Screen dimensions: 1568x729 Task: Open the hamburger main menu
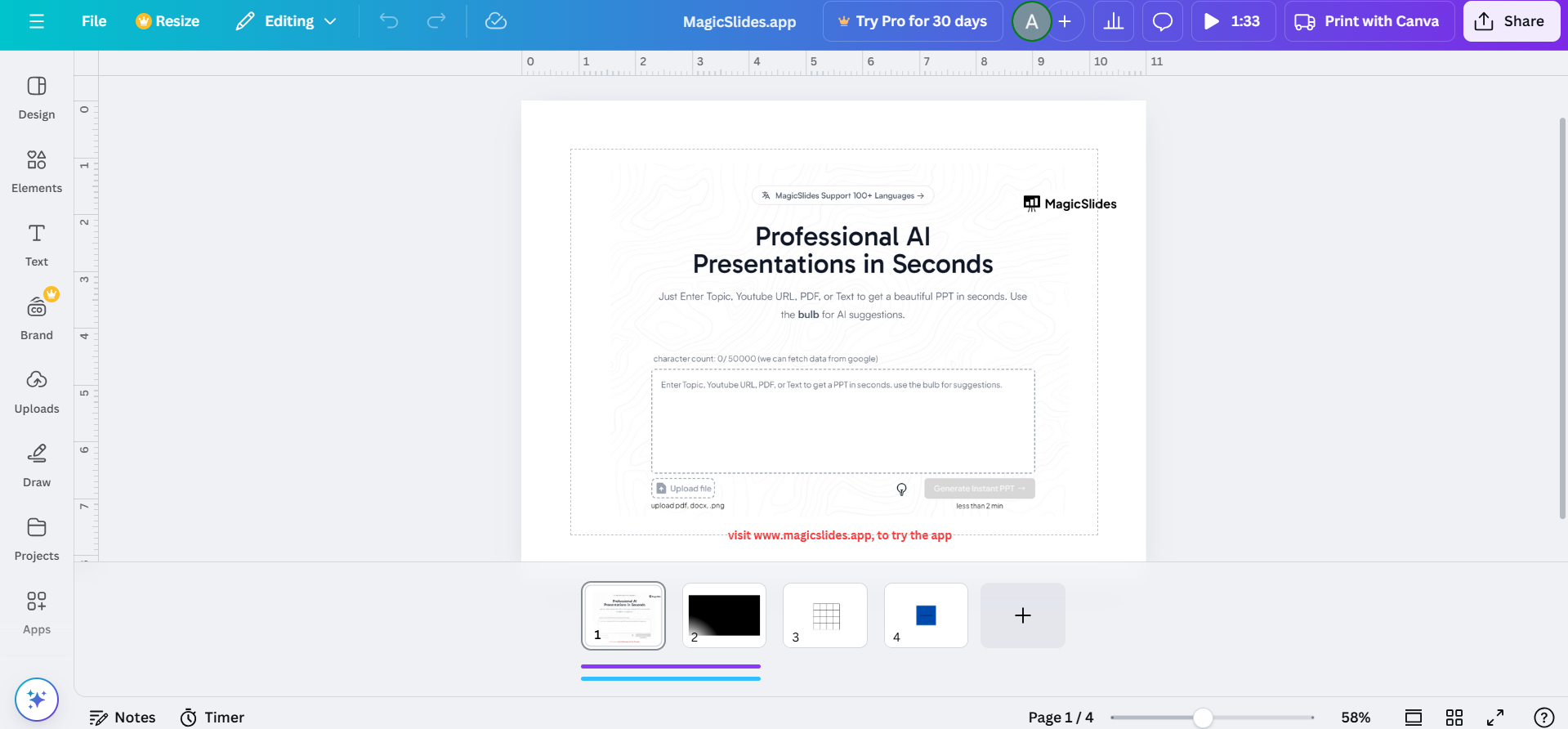coord(37,21)
